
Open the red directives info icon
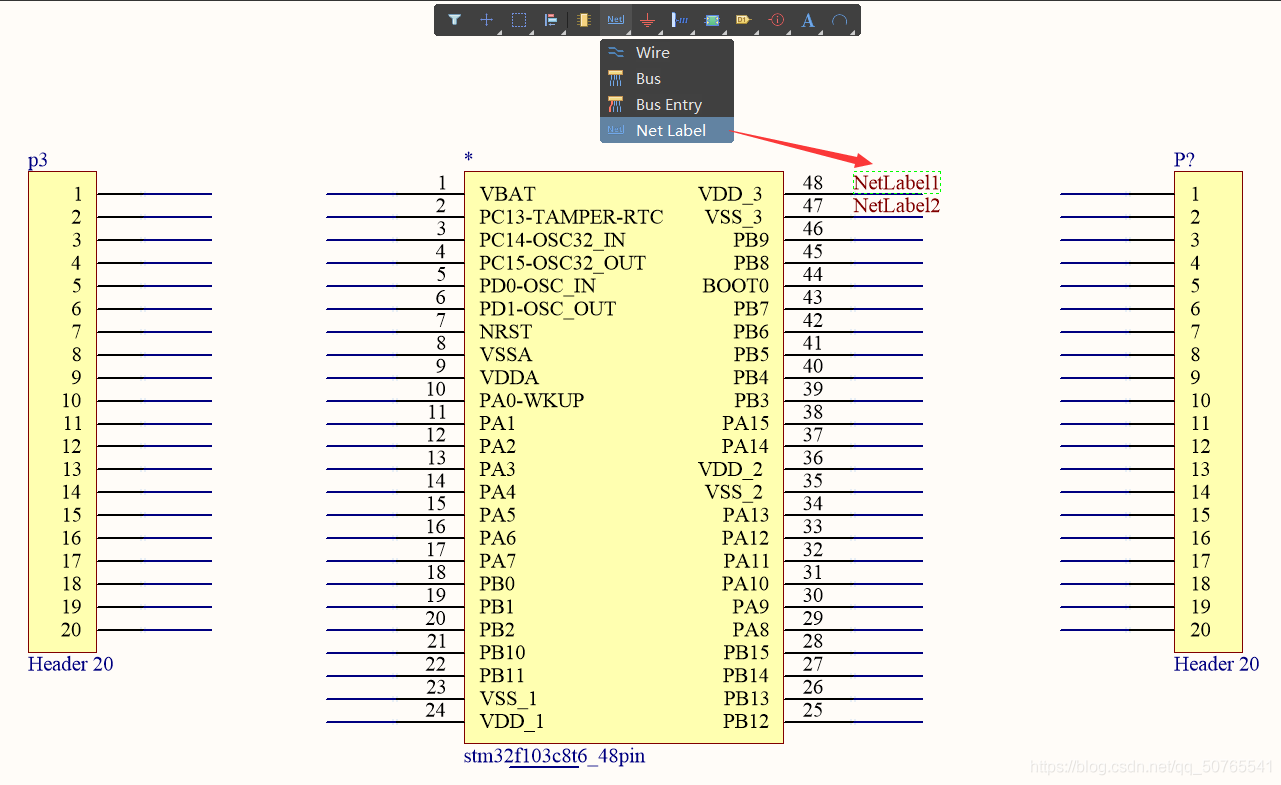pos(776,19)
